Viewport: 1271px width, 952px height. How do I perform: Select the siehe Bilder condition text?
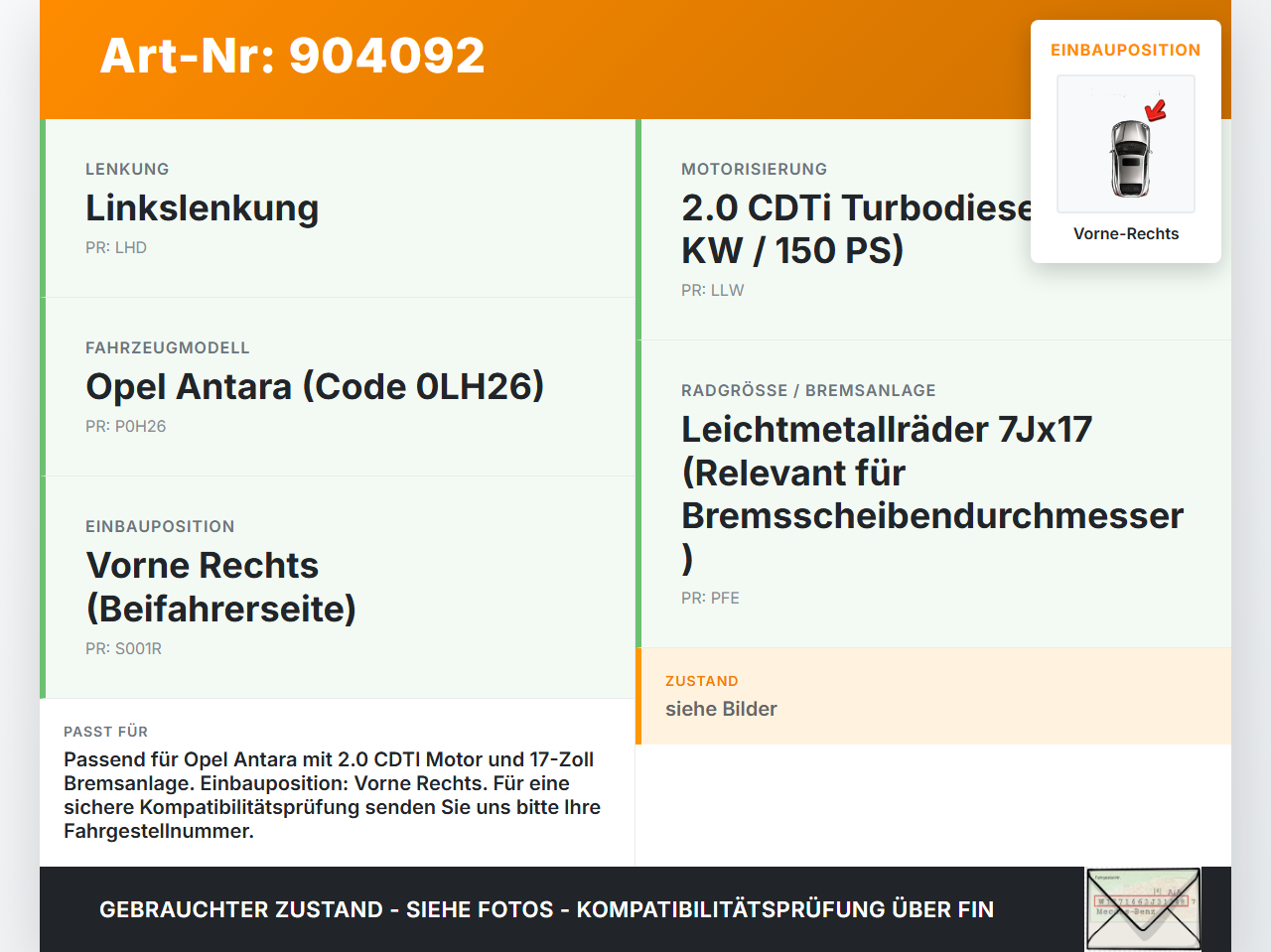721,709
